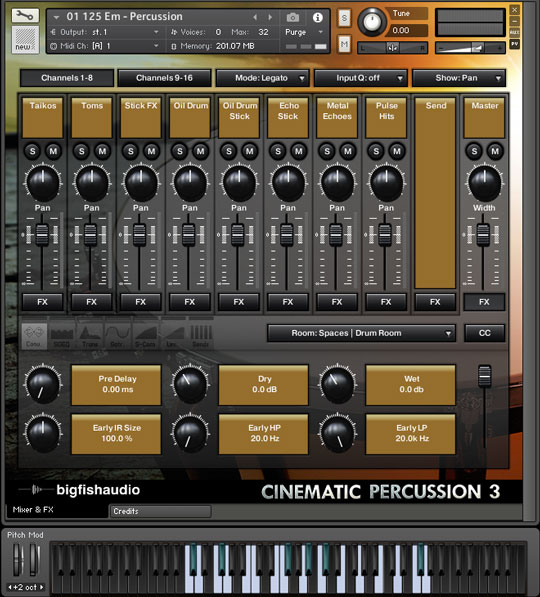The image size is (540, 597).
Task: Click the header volume slider
Action: coord(470,48)
